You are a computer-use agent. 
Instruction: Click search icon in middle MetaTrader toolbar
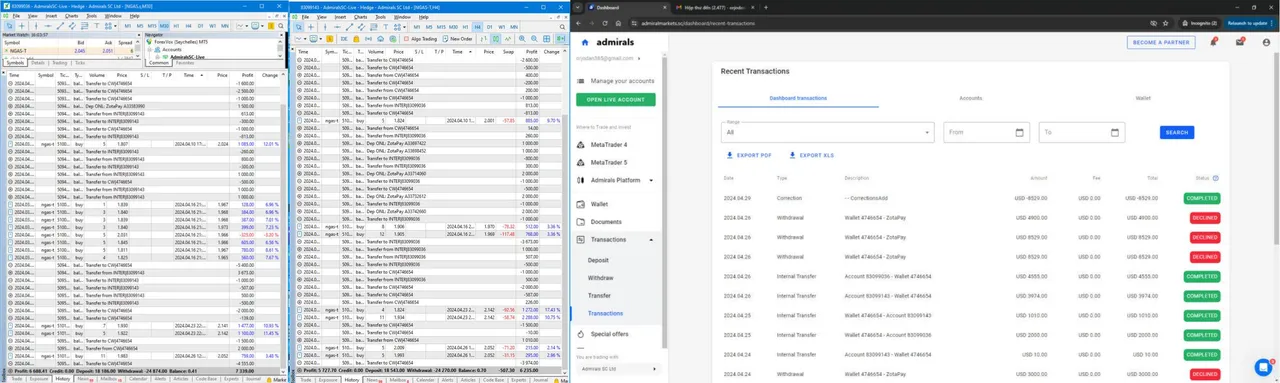click(562, 27)
